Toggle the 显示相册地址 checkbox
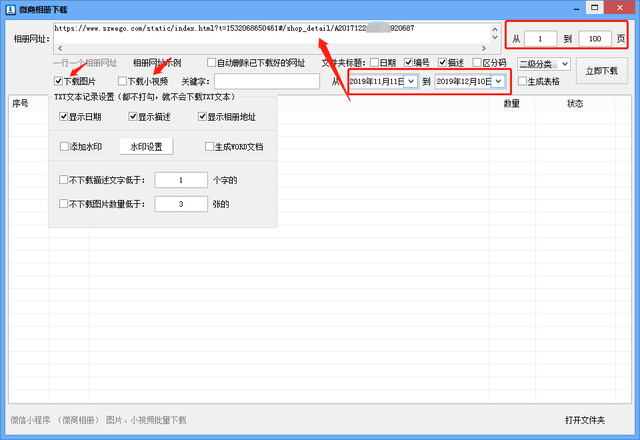640x440 pixels. [x=203, y=117]
